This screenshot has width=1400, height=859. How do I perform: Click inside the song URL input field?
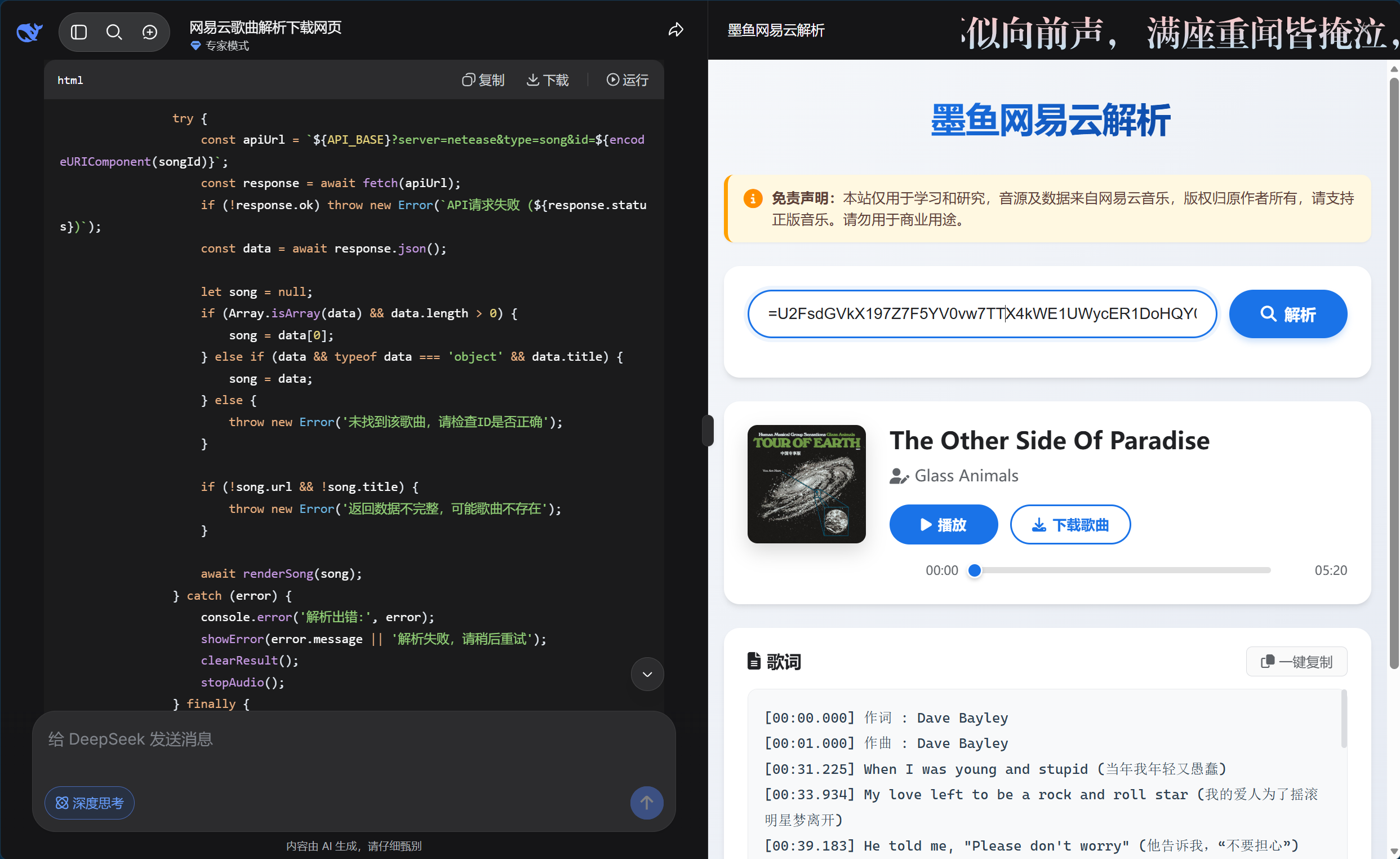(x=982, y=314)
